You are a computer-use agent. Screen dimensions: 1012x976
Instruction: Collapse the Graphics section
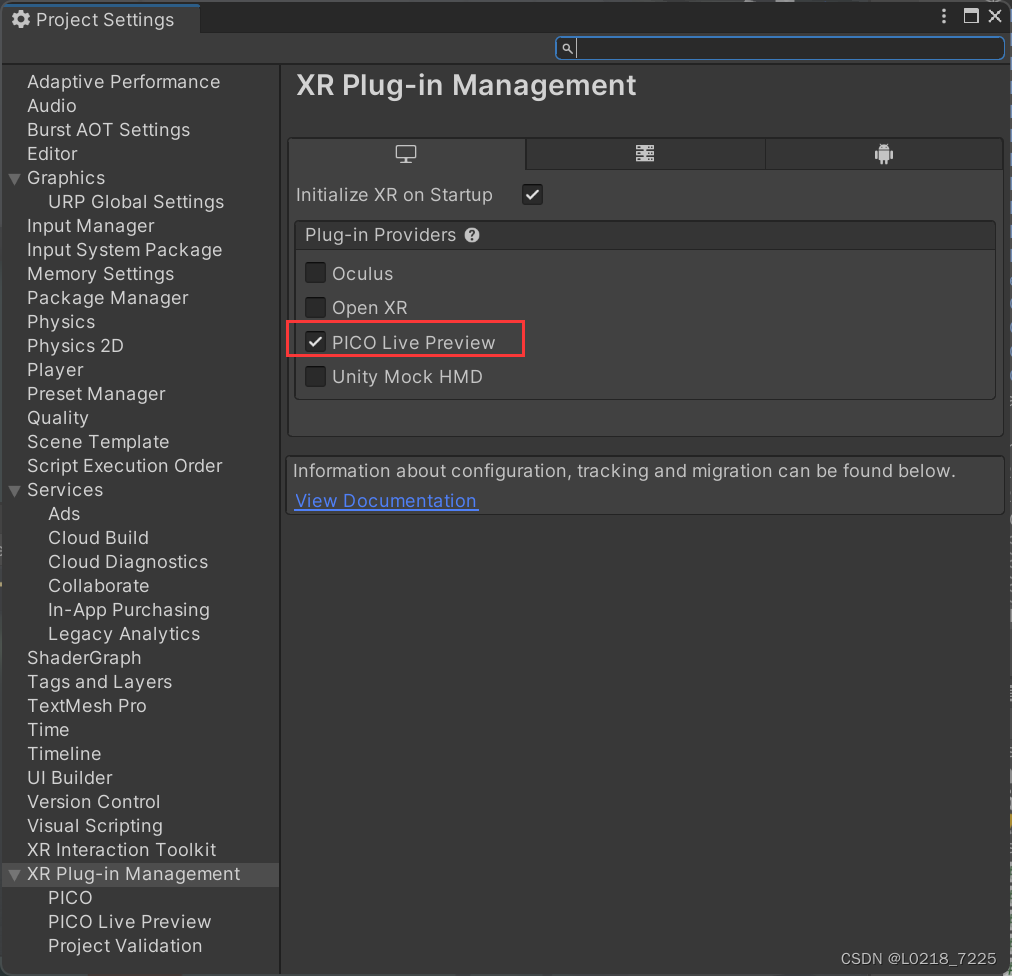click(14, 178)
